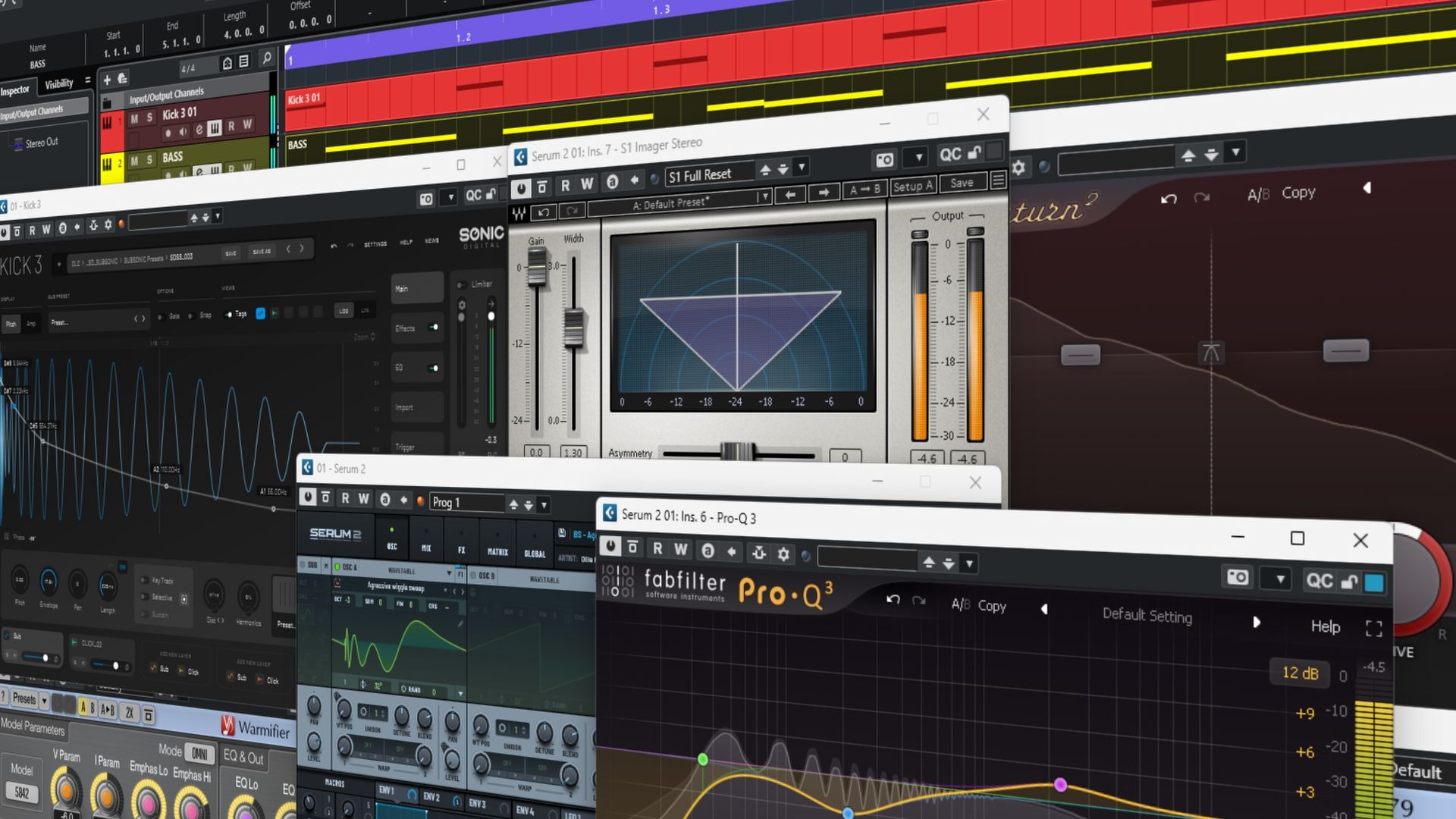Click the Kick 3 Main button
Screen dimensions: 1456x819
click(x=417, y=289)
